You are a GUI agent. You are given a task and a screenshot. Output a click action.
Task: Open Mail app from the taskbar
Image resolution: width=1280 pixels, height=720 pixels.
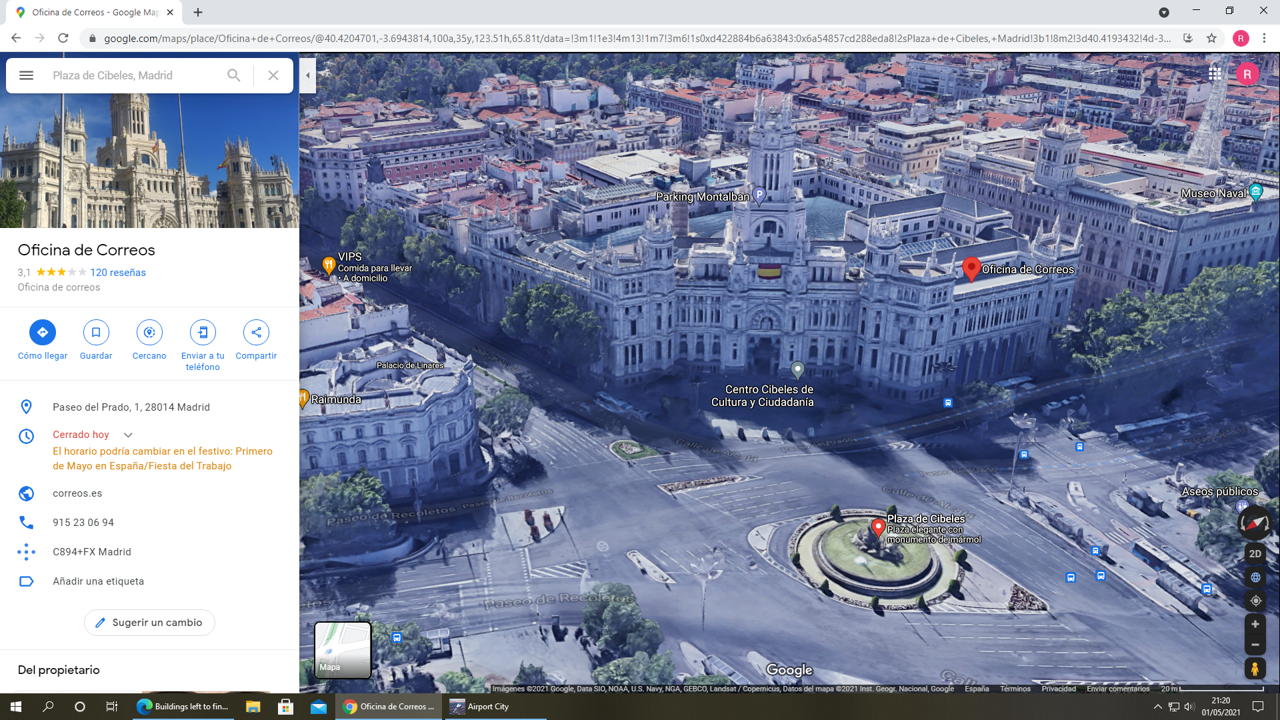[318, 706]
